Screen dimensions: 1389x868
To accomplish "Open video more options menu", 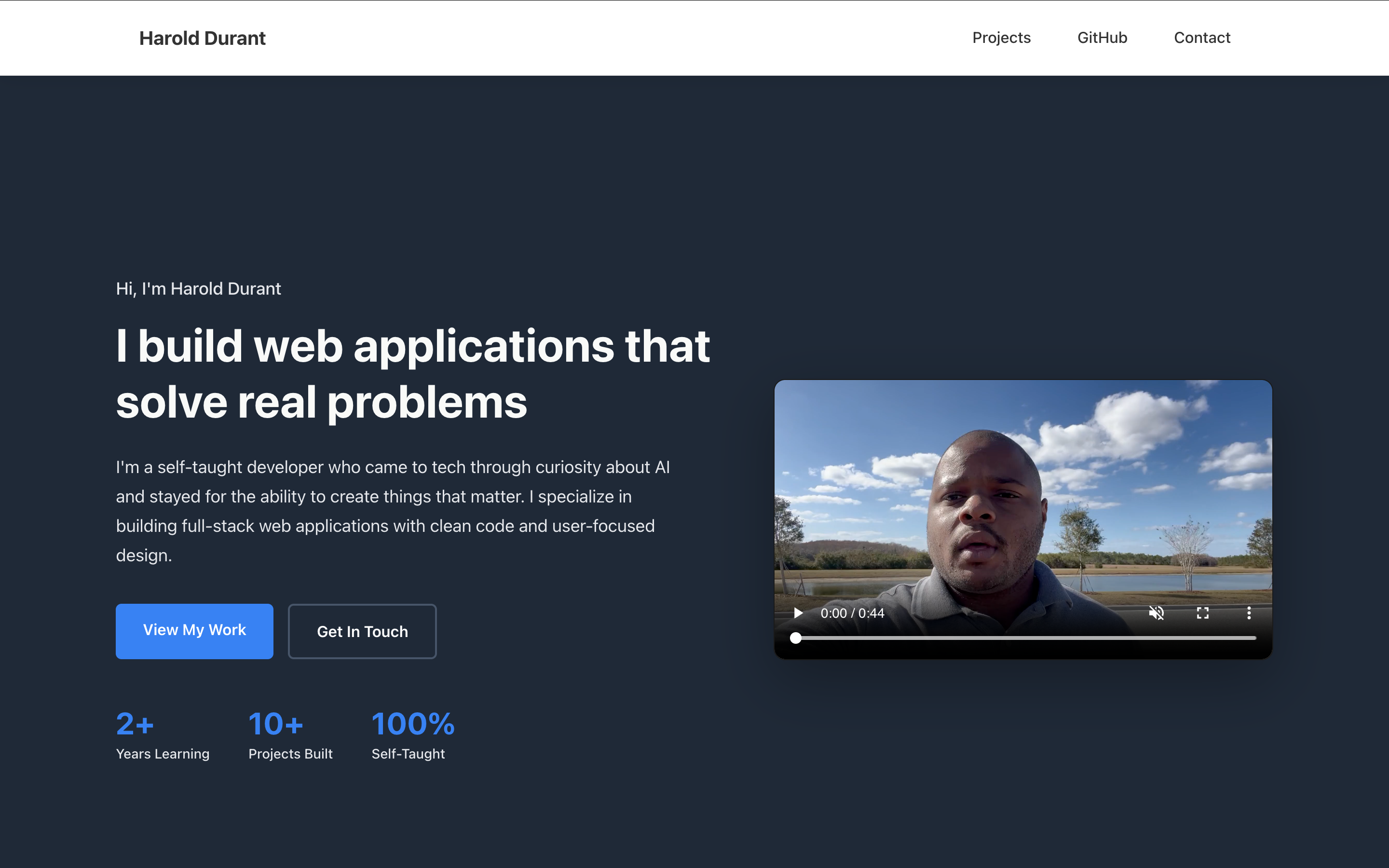I will [x=1248, y=613].
